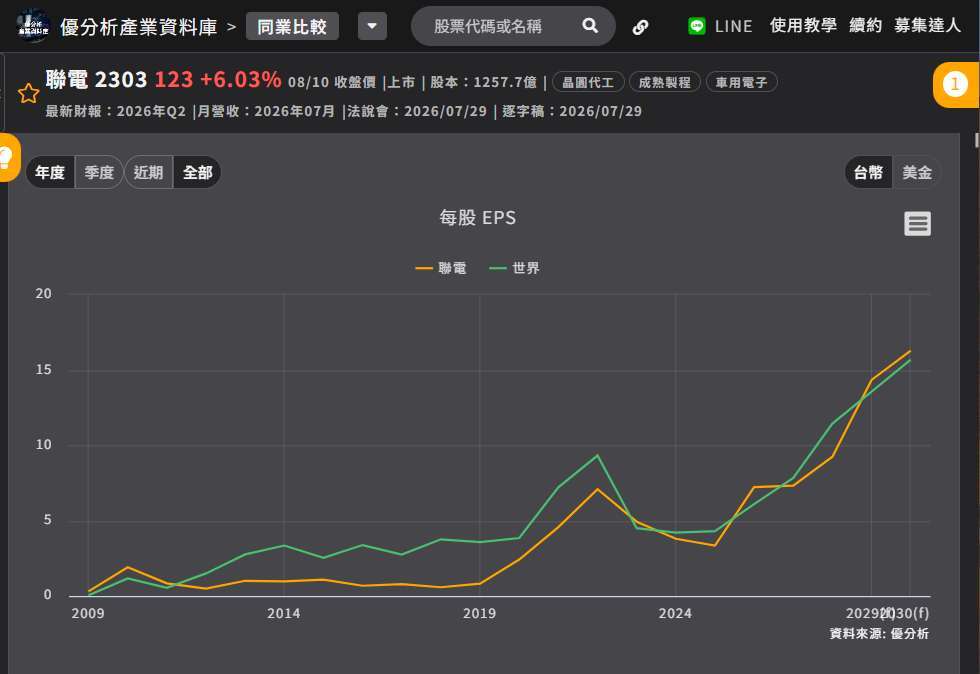Click the 2019 x-axis label
This screenshot has height=674, width=980.
(x=479, y=613)
